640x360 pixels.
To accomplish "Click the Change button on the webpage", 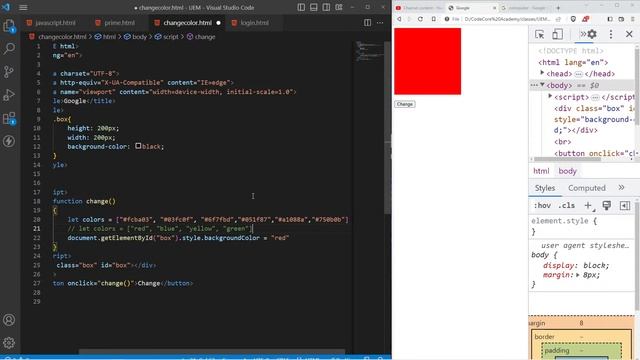I will click(x=404, y=104).
